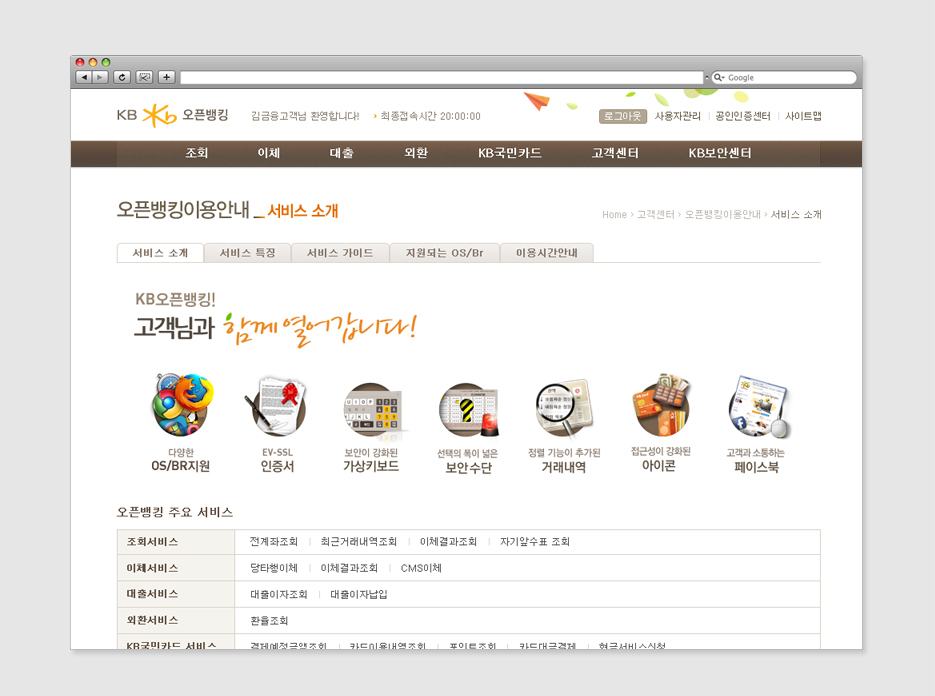This screenshot has width=935, height=696.
Task: Switch to the 서비스 특징 tab
Action: pos(247,253)
